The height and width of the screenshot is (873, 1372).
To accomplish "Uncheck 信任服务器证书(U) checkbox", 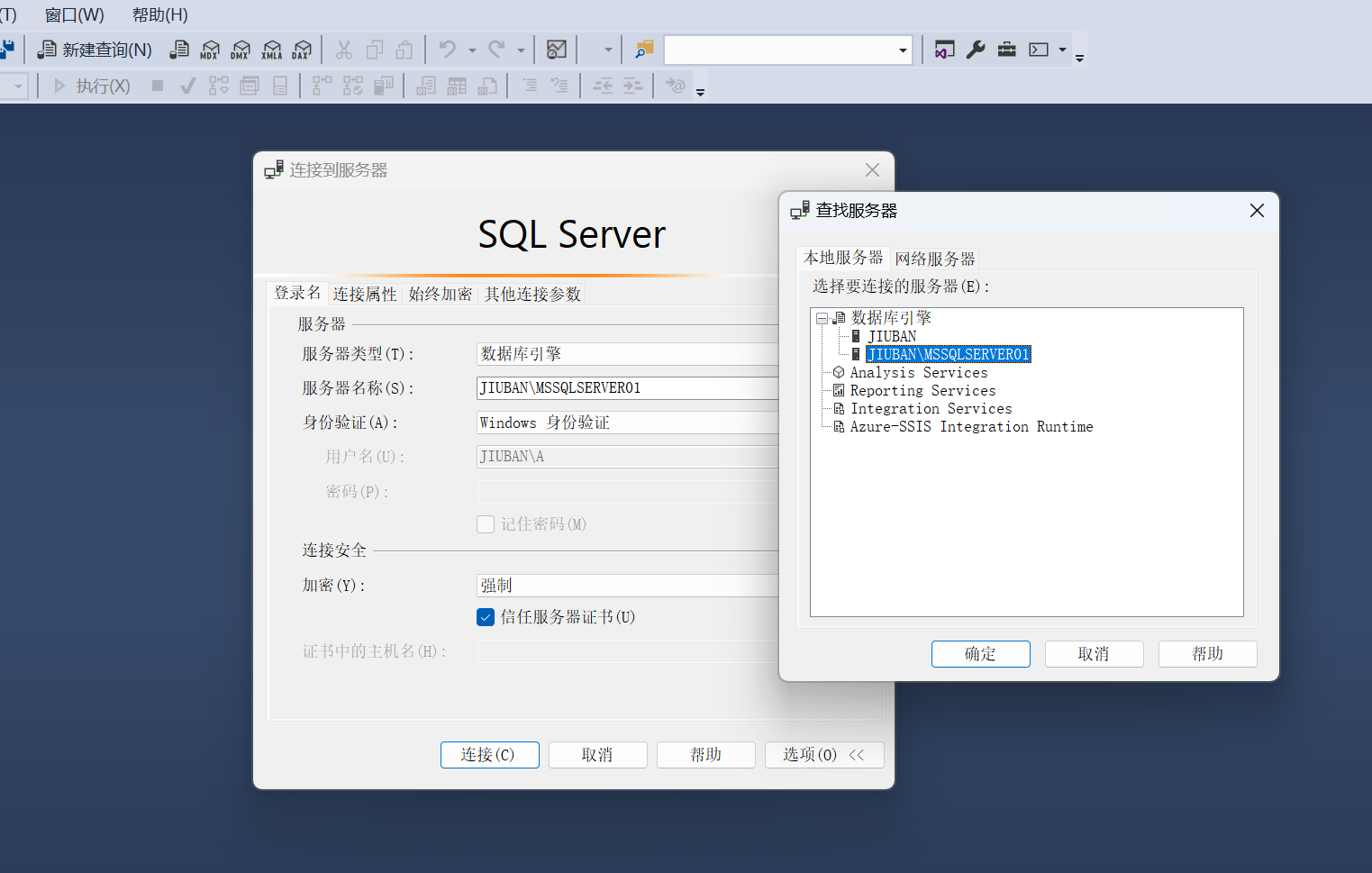I will 486,617.
